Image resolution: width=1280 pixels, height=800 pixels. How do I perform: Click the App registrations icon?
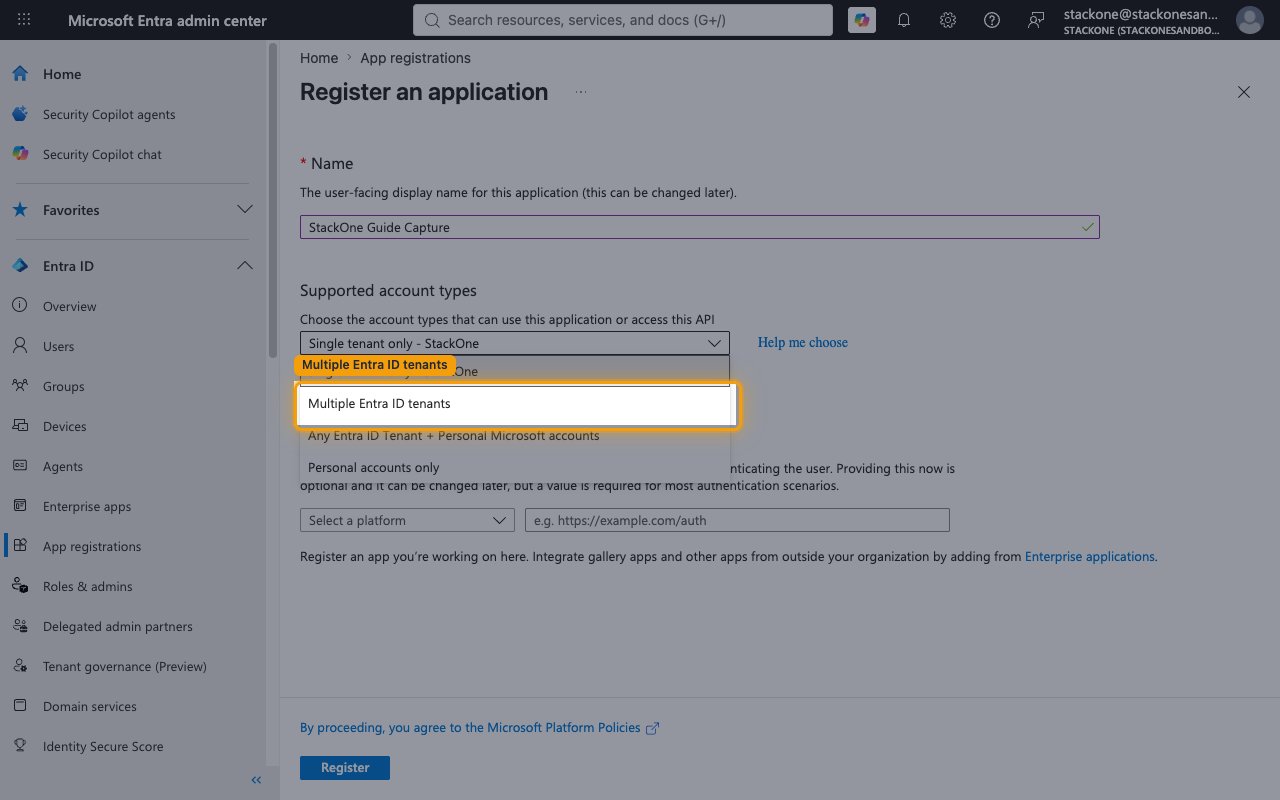20,546
